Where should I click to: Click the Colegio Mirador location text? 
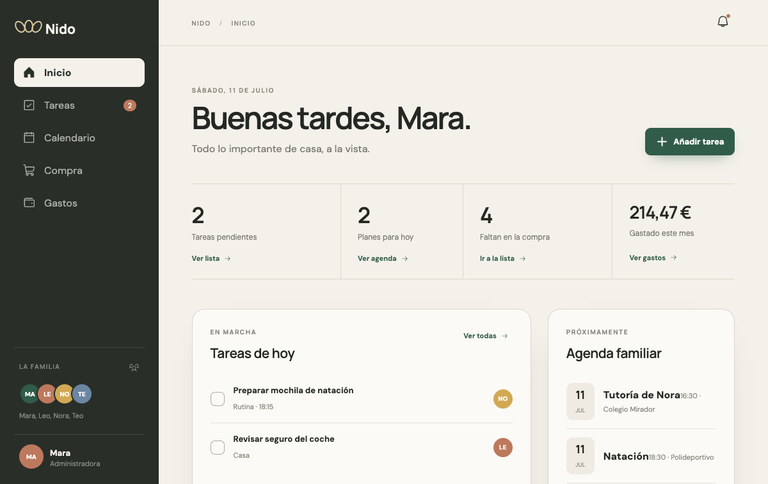pyautogui.click(x=629, y=409)
